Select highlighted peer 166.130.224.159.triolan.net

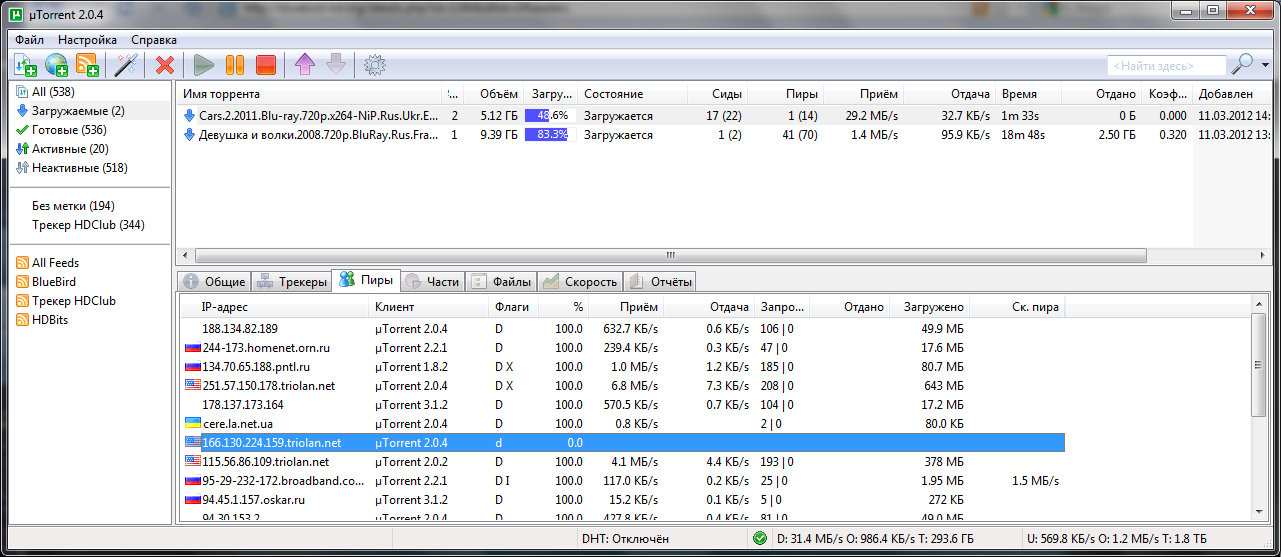tap(623, 442)
